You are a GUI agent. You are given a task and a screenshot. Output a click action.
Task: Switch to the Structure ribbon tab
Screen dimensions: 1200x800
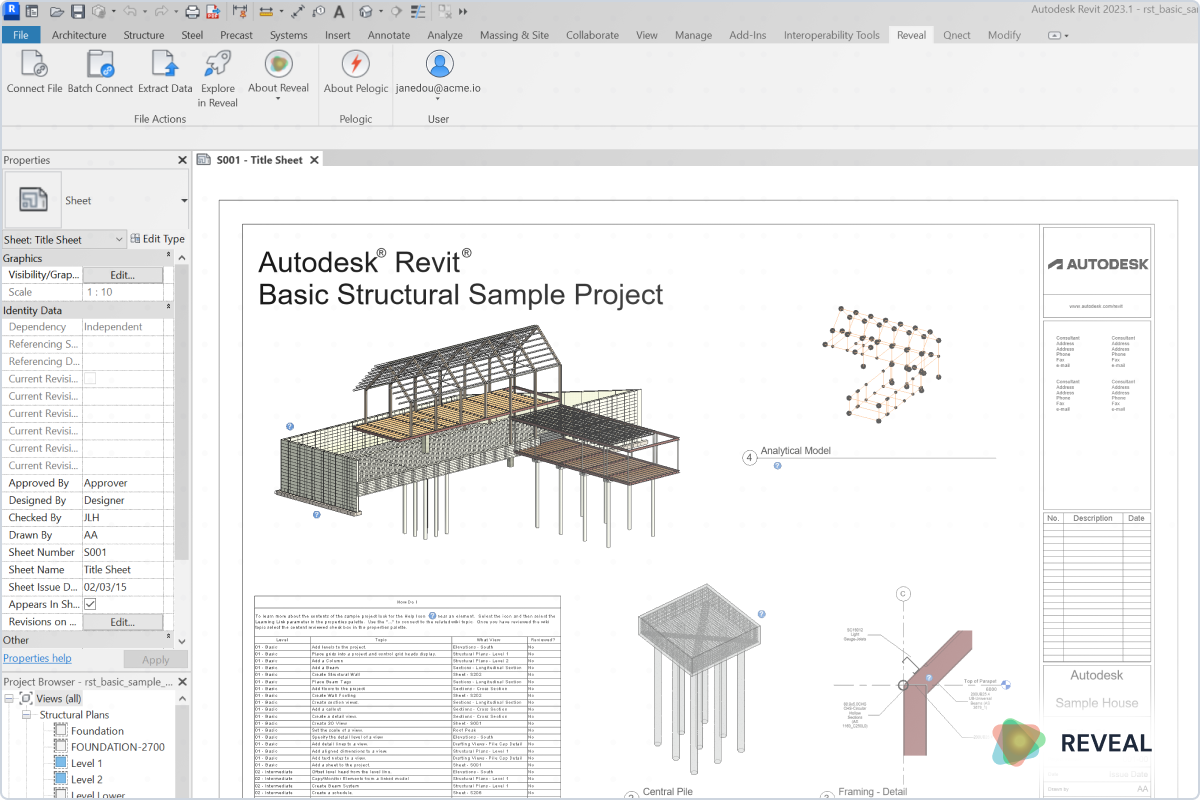144,35
